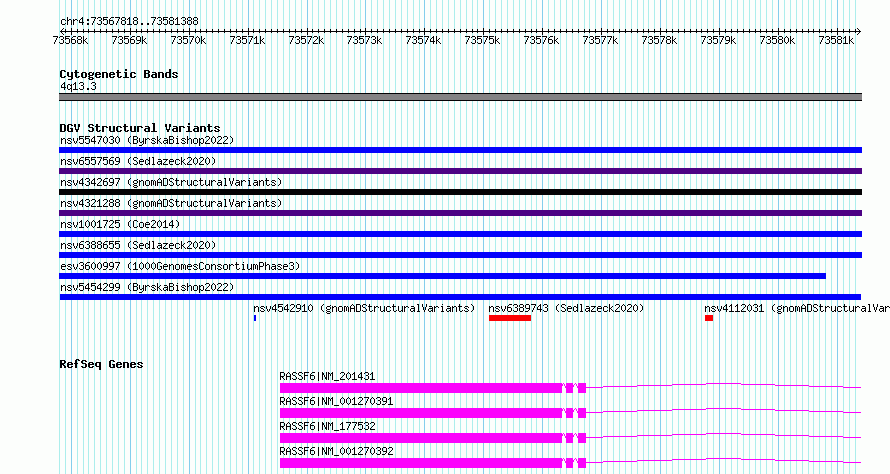Image resolution: width=890 pixels, height=474 pixels.
Task: Click the 73570k ruler position
Action: (x=188, y=40)
